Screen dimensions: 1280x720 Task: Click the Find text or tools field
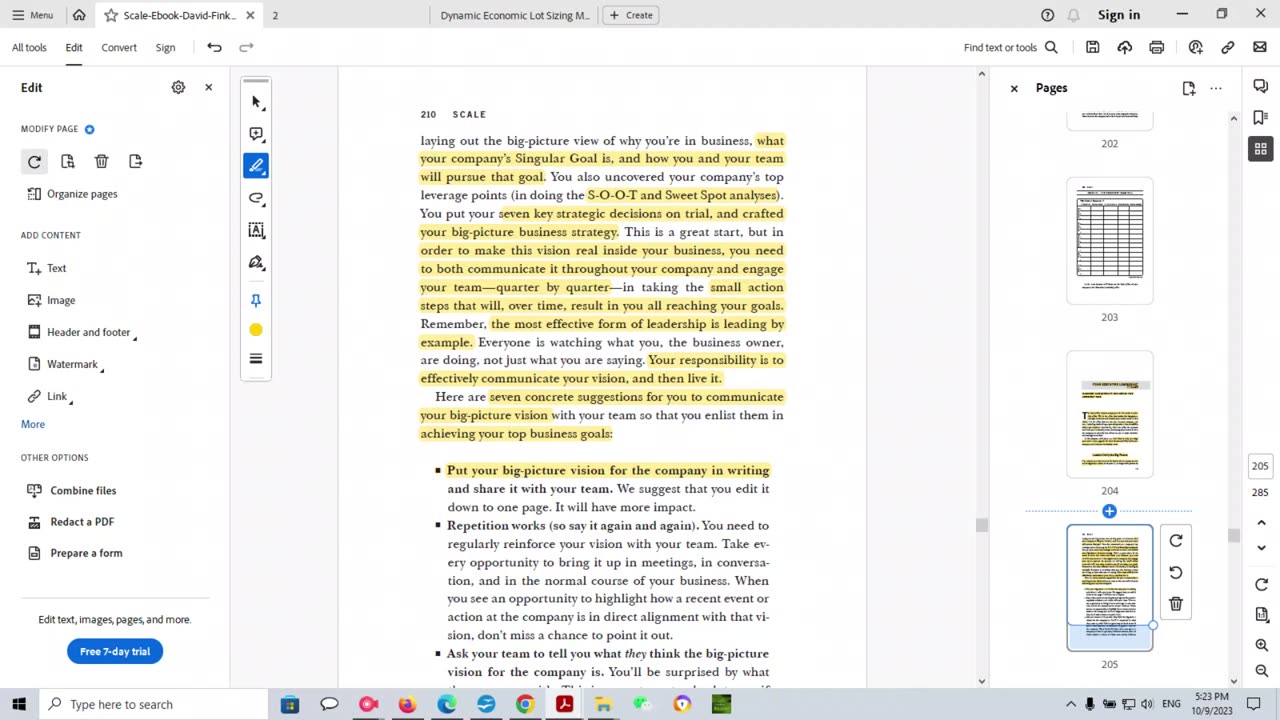[x=1011, y=47]
